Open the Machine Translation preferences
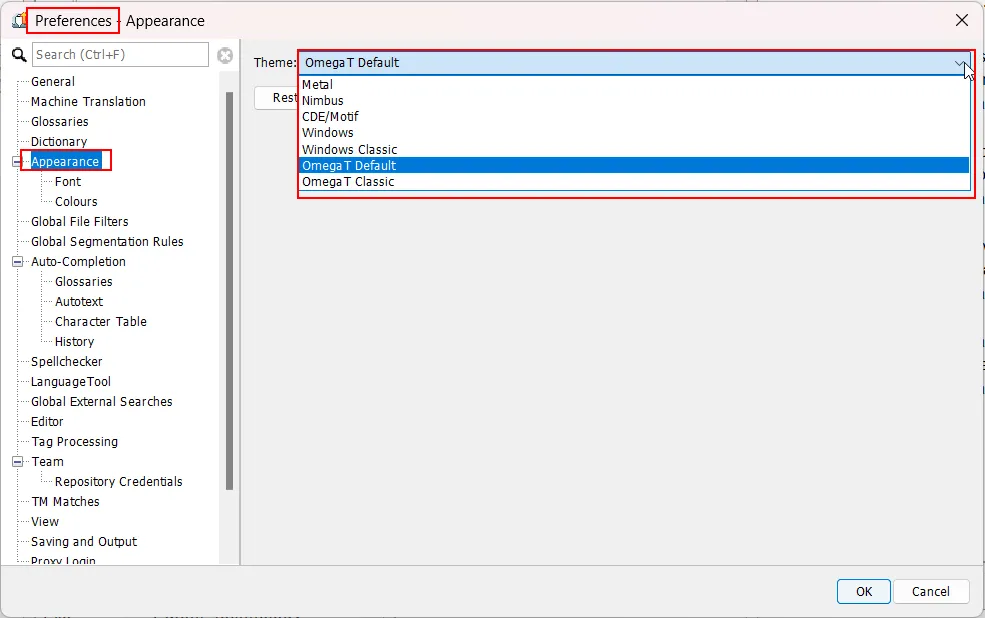The width and height of the screenshot is (985, 618). coord(87,101)
